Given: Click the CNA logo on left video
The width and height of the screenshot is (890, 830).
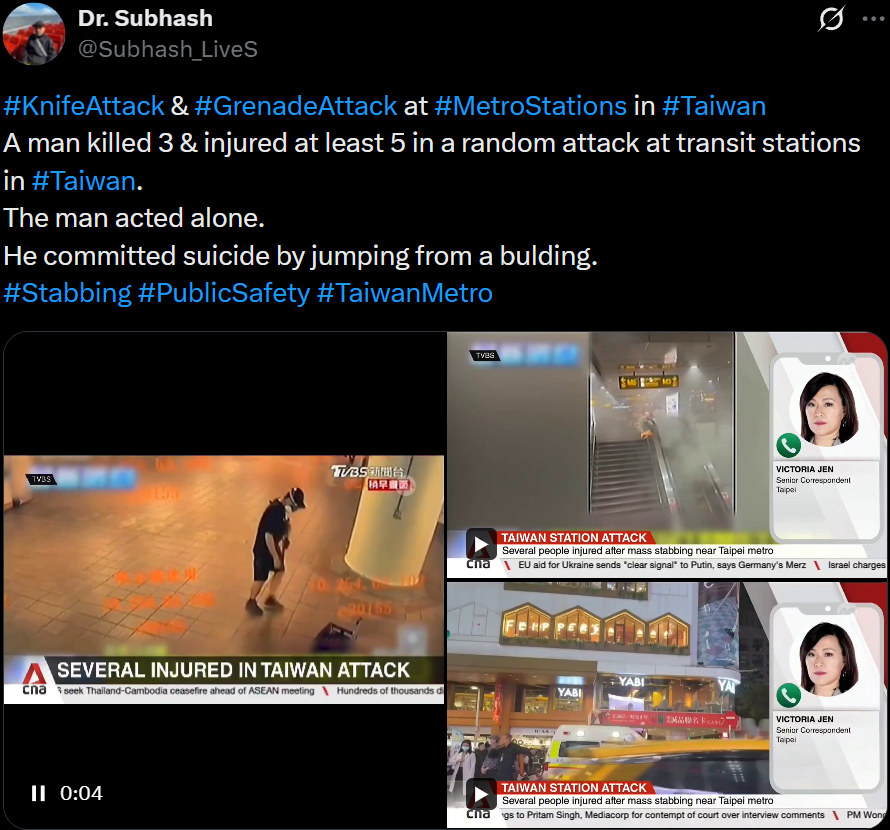Looking at the screenshot, I should click(34, 679).
